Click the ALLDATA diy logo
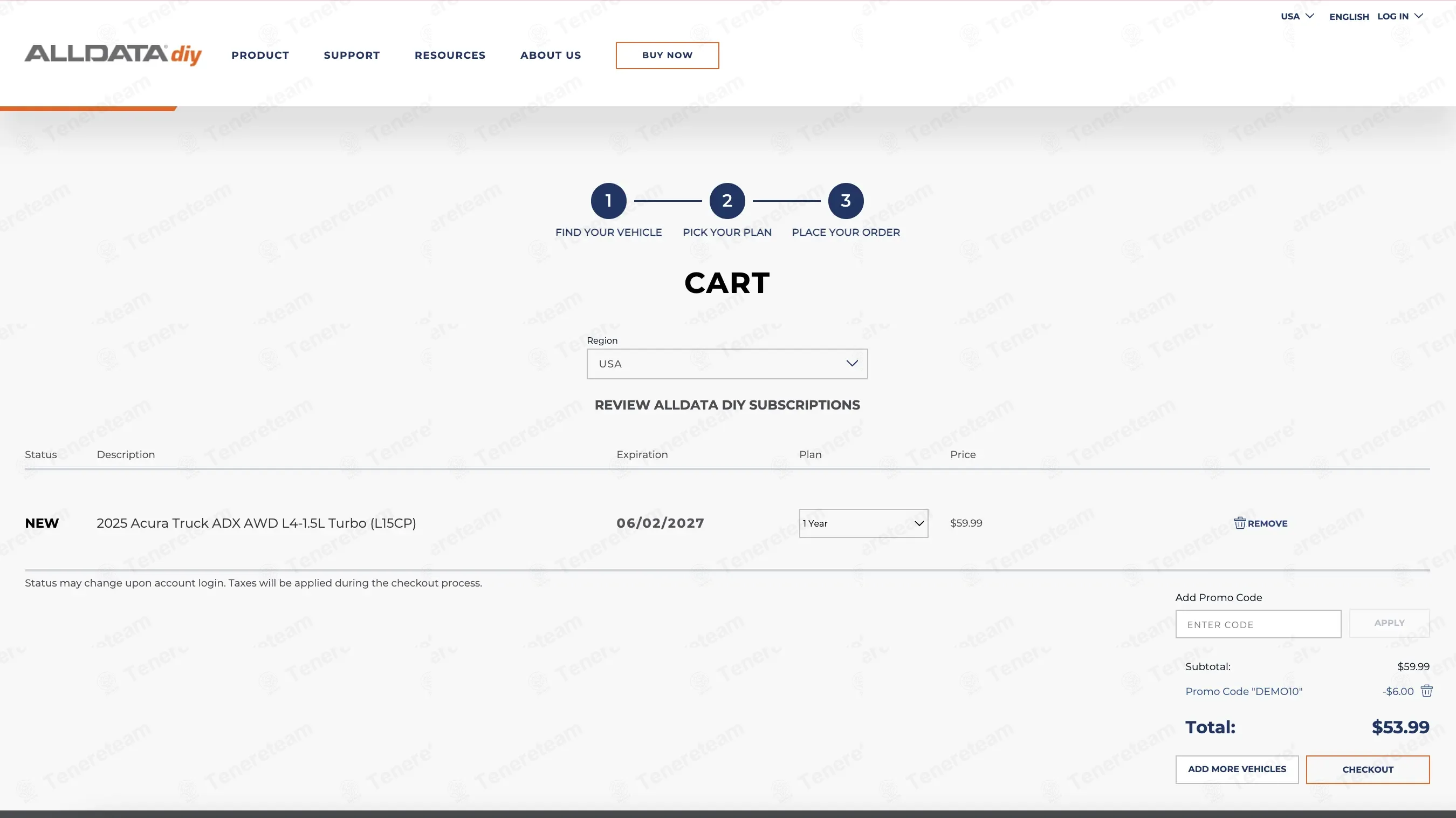The image size is (1456, 818). (x=113, y=54)
